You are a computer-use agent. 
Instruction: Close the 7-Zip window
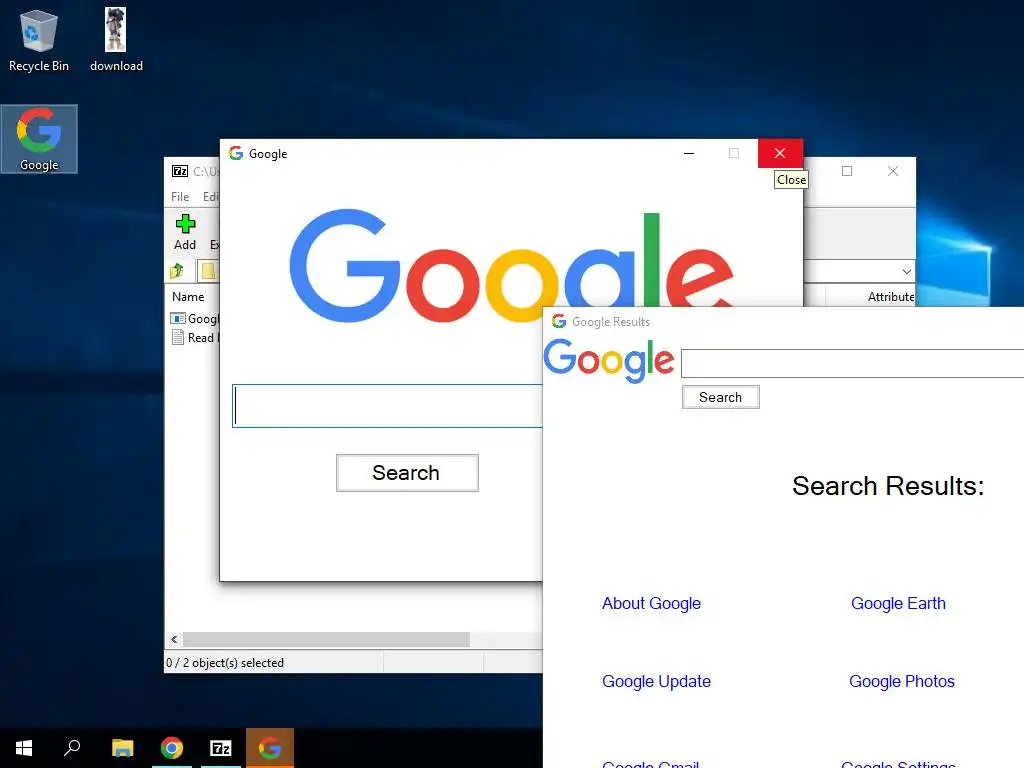point(893,171)
